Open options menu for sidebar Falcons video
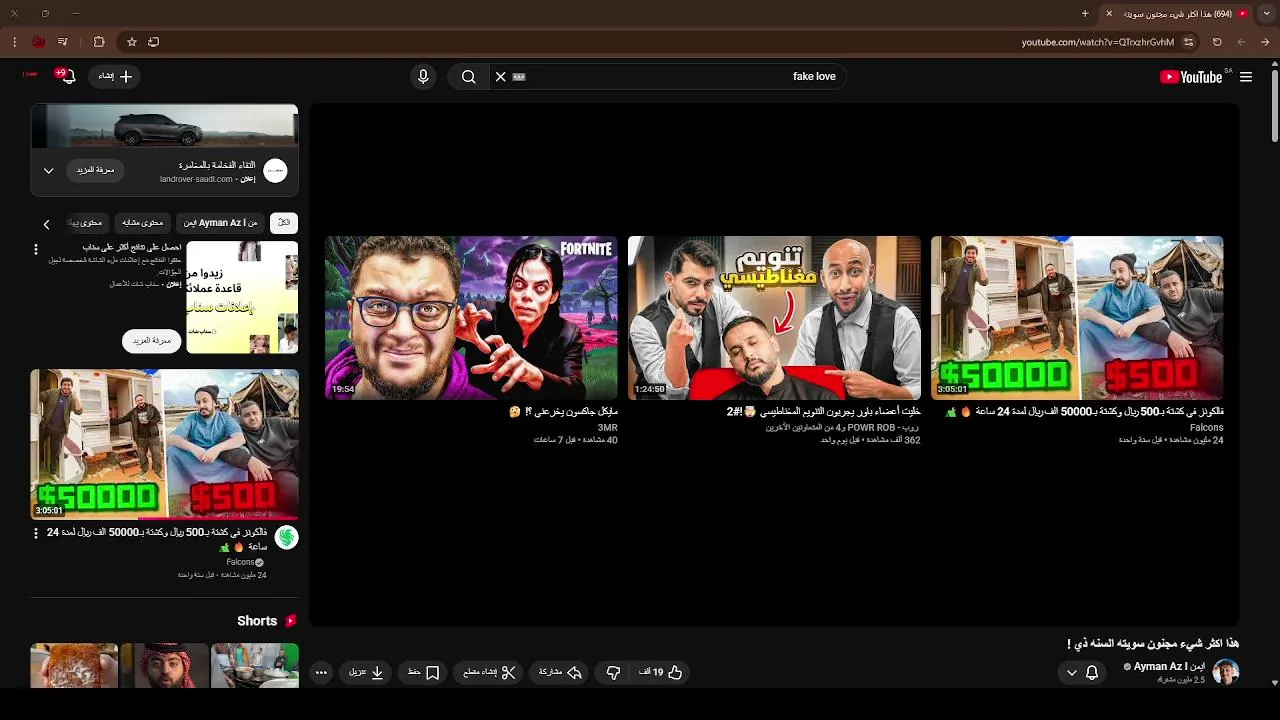 point(36,534)
